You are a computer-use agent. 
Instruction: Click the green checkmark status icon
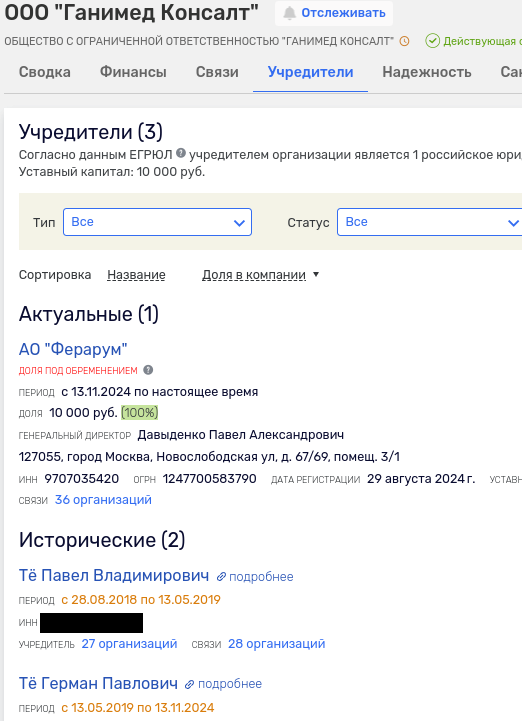[432, 41]
